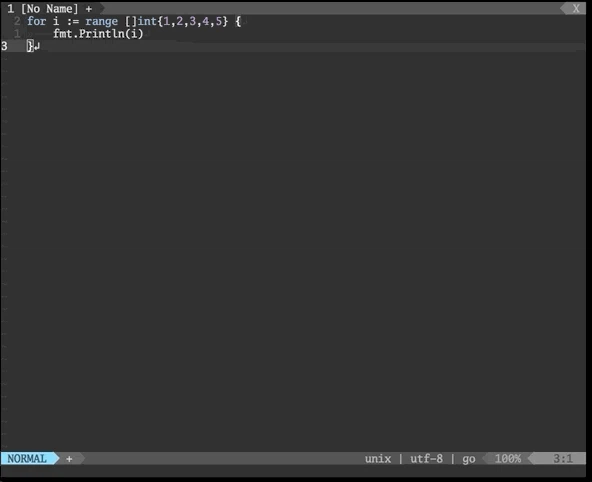Place cursor on the 'range' keyword
The height and width of the screenshot is (482, 592).
[x=101, y=21]
